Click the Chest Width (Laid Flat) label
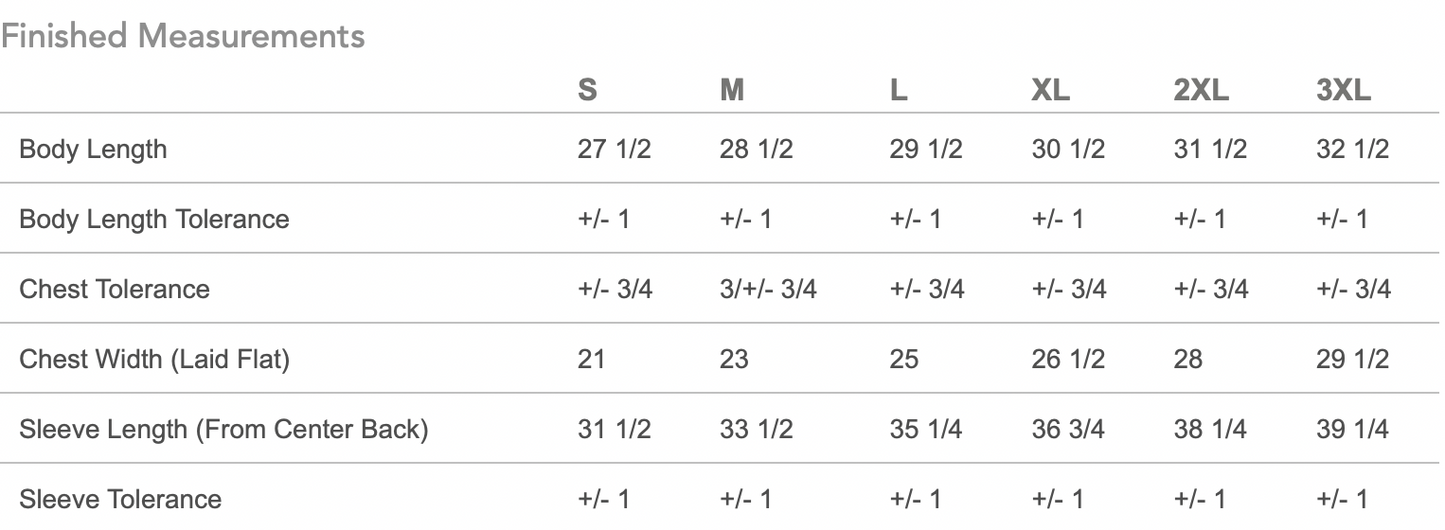The image size is (1445, 530). [154, 360]
